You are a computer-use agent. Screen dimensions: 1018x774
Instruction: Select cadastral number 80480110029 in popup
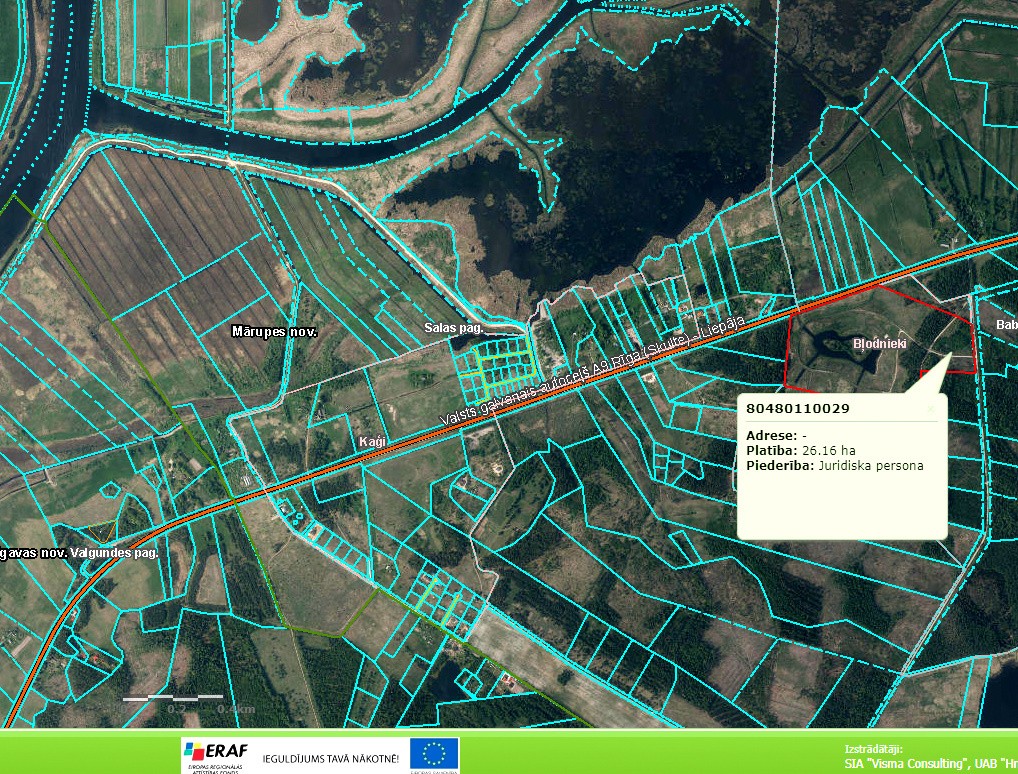pyautogui.click(x=798, y=409)
